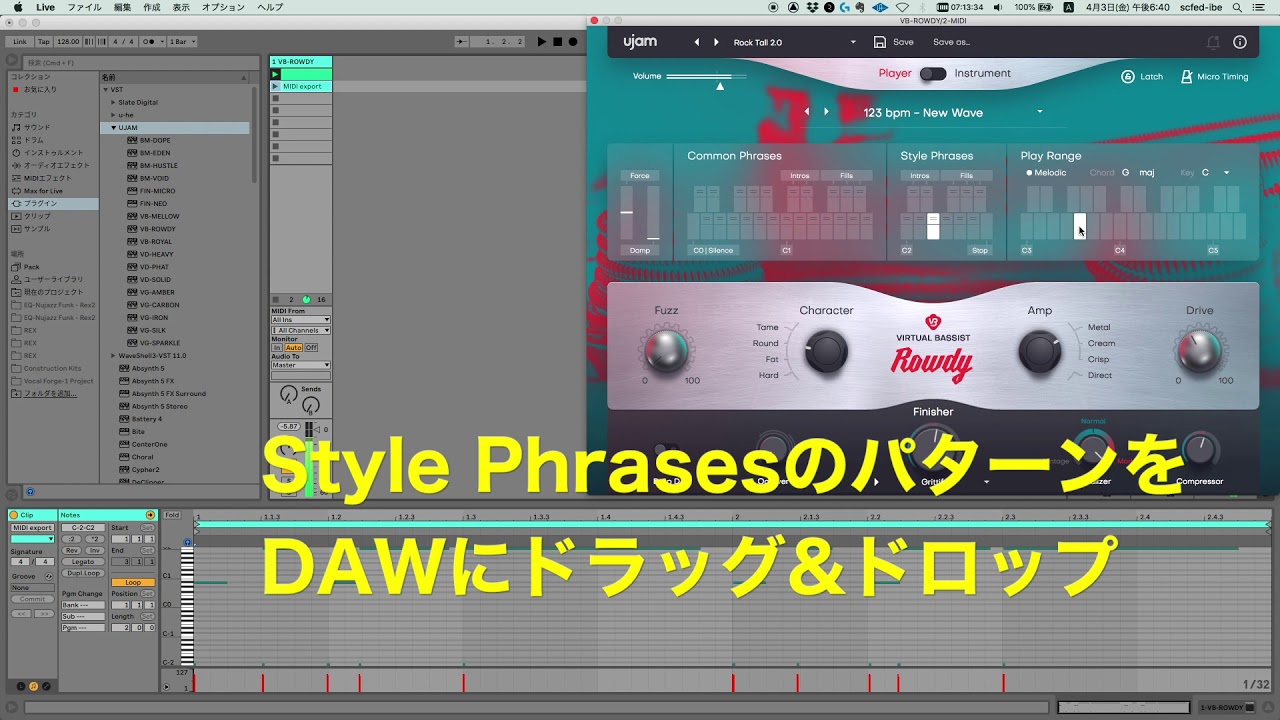Collapse the UJAM folder in the browser
The image size is (1280, 720).
coord(113,127)
